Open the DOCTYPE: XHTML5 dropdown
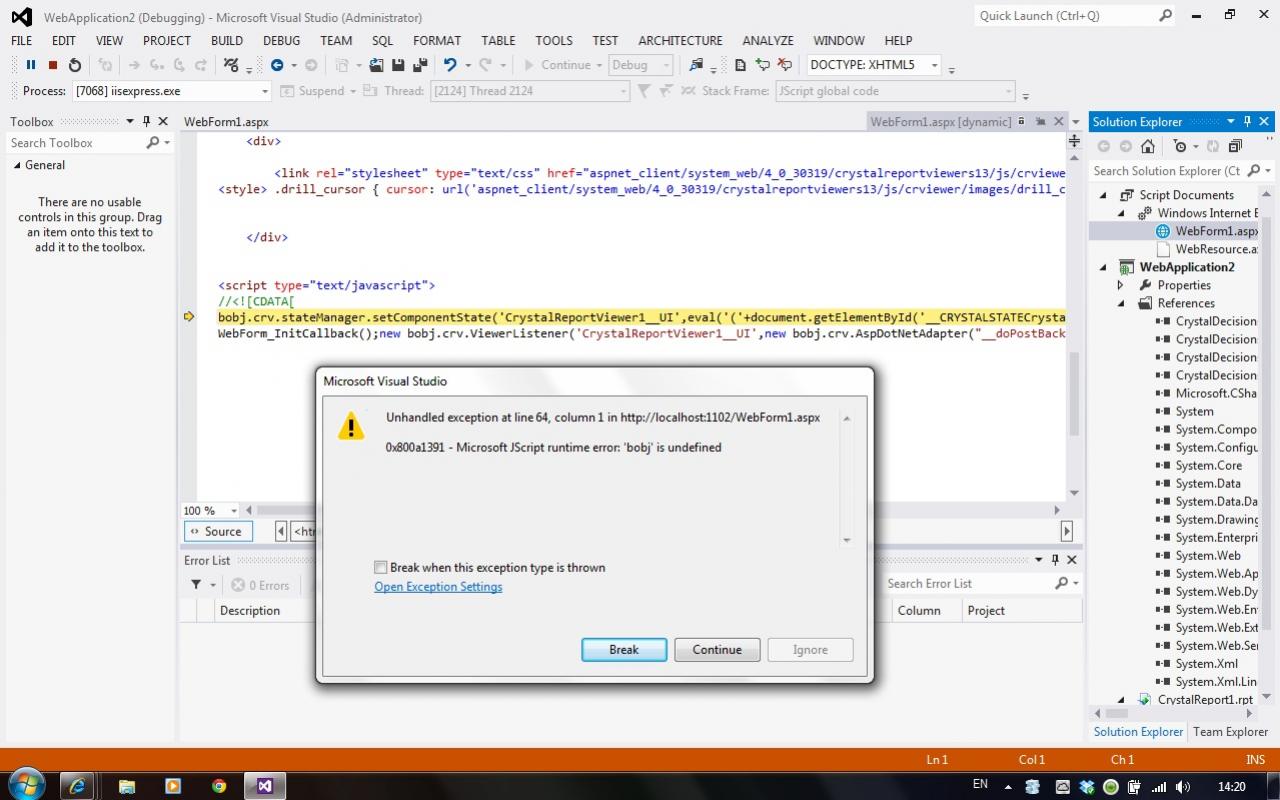Viewport: 1280px width, 800px height. pyautogui.click(x=934, y=65)
